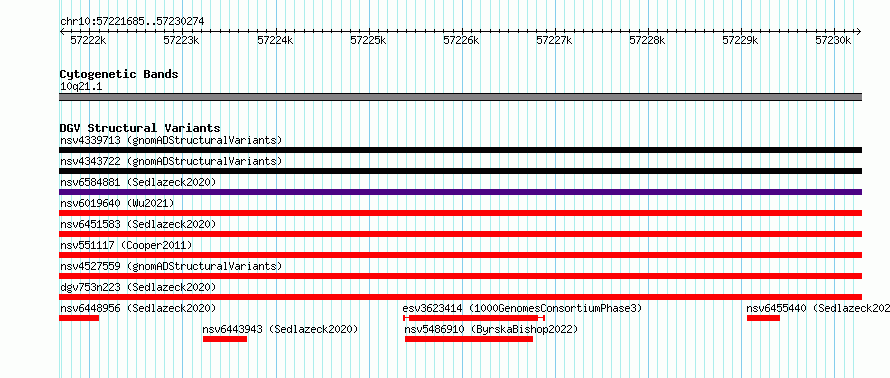The width and height of the screenshot is (890, 378).
Task: Open variant label nsv6443943 (Sedlazeck2020)
Action: 280,329
